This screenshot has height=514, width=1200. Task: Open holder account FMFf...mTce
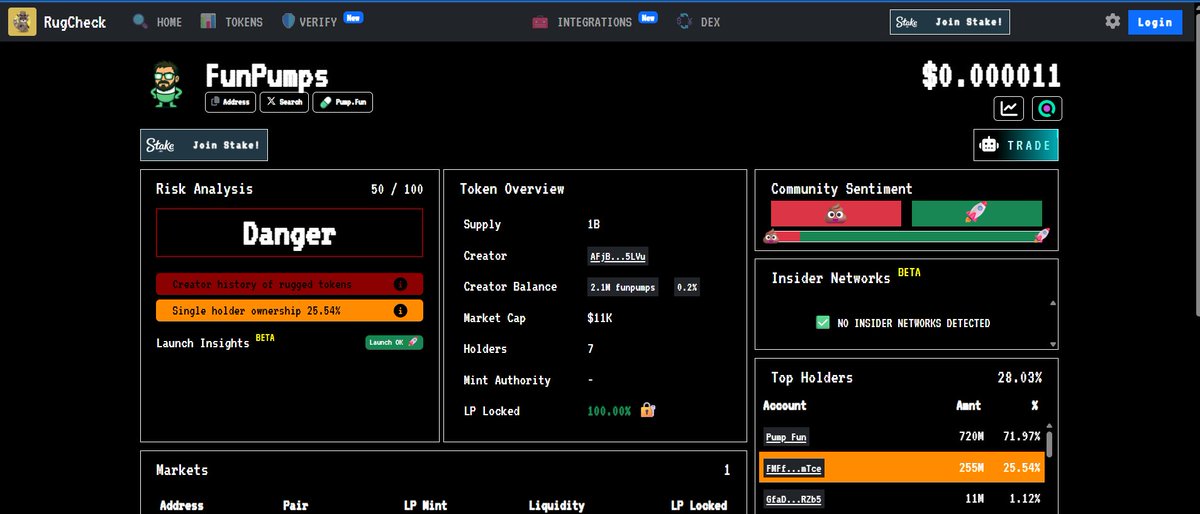[x=794, y=468]
